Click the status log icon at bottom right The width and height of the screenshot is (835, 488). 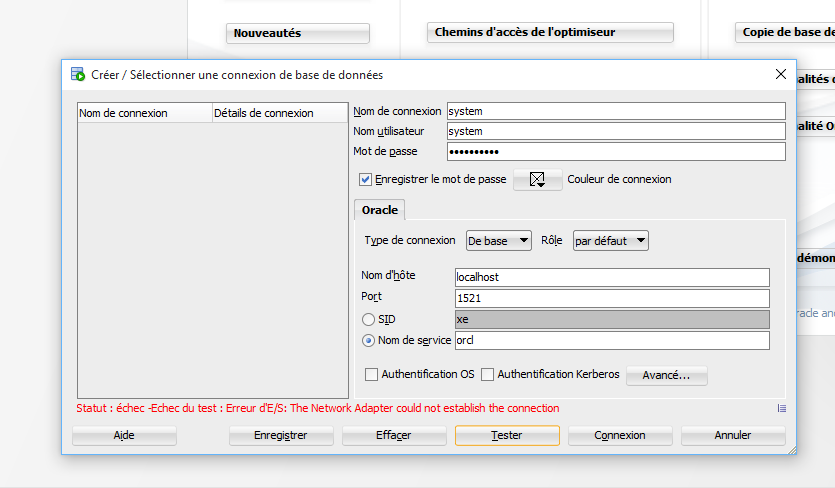click(781, 408)
